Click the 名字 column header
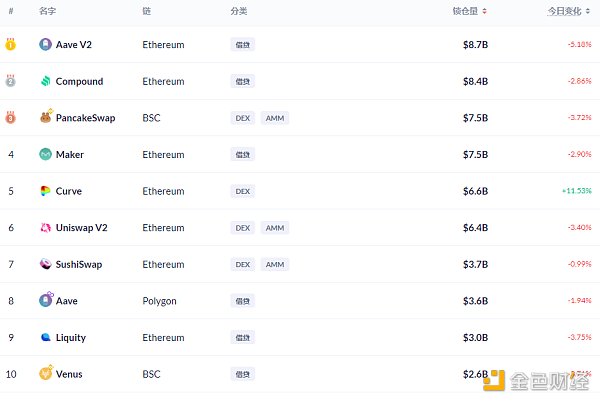The image size is (600, 402). [x=47, y=11]
